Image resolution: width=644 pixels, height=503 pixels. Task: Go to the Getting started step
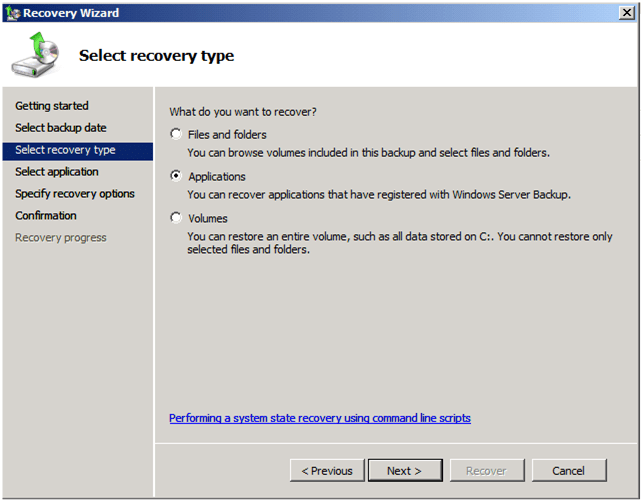click(x=52, y=106)
